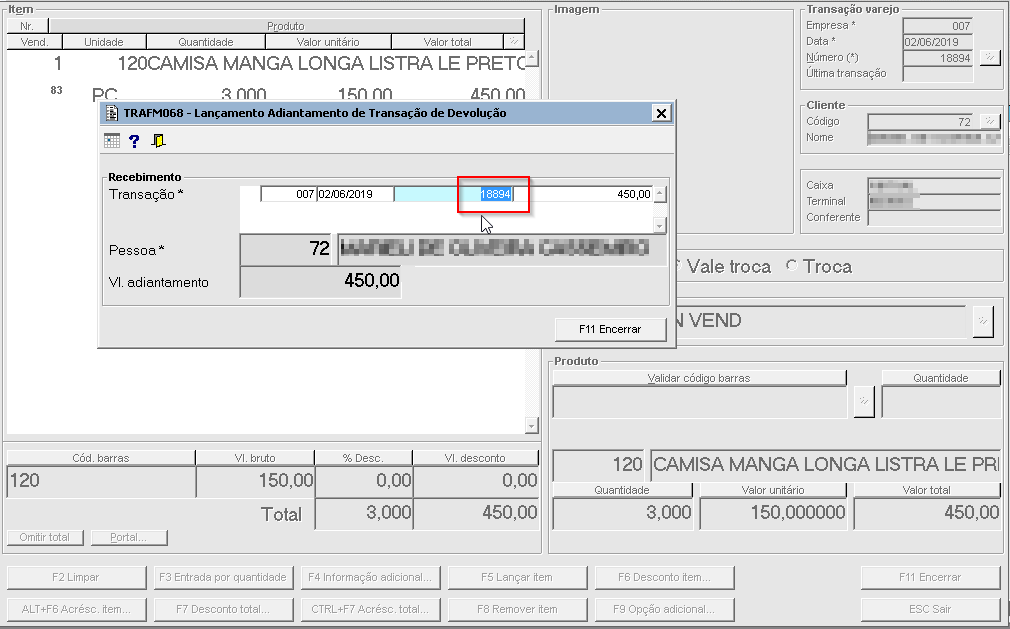Click F11 Encerrar button in main window
The width and height of the screenshot is (1010, 629).
[x=929, y=577]
